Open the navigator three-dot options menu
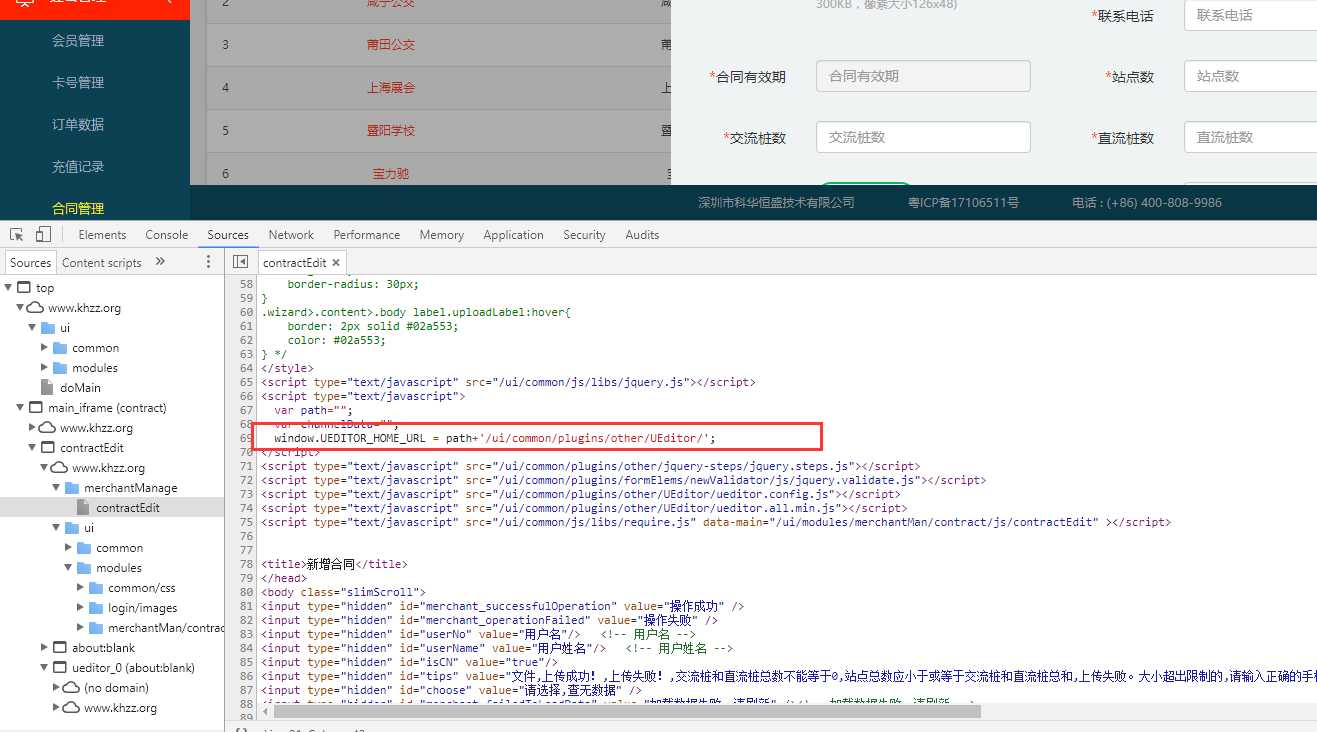Image resolution: width=1317 pixels, height=732 pixels. click(208, 262)
